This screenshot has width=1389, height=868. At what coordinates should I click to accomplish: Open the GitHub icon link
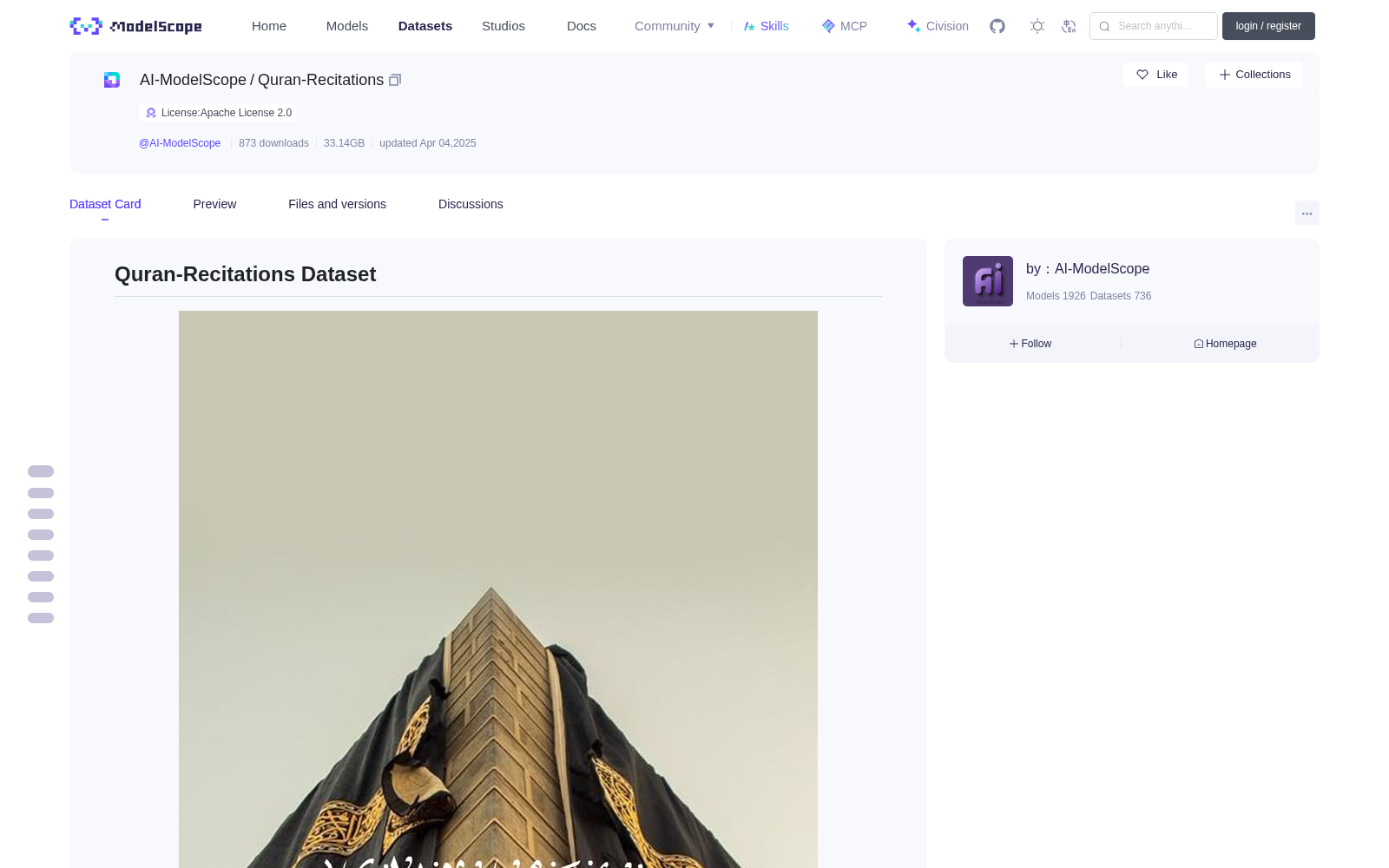pos(997,26)
